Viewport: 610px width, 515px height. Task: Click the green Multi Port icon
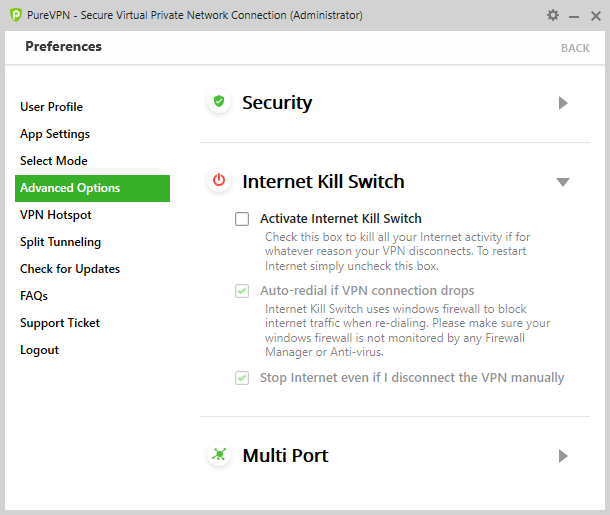pos(219,454)
